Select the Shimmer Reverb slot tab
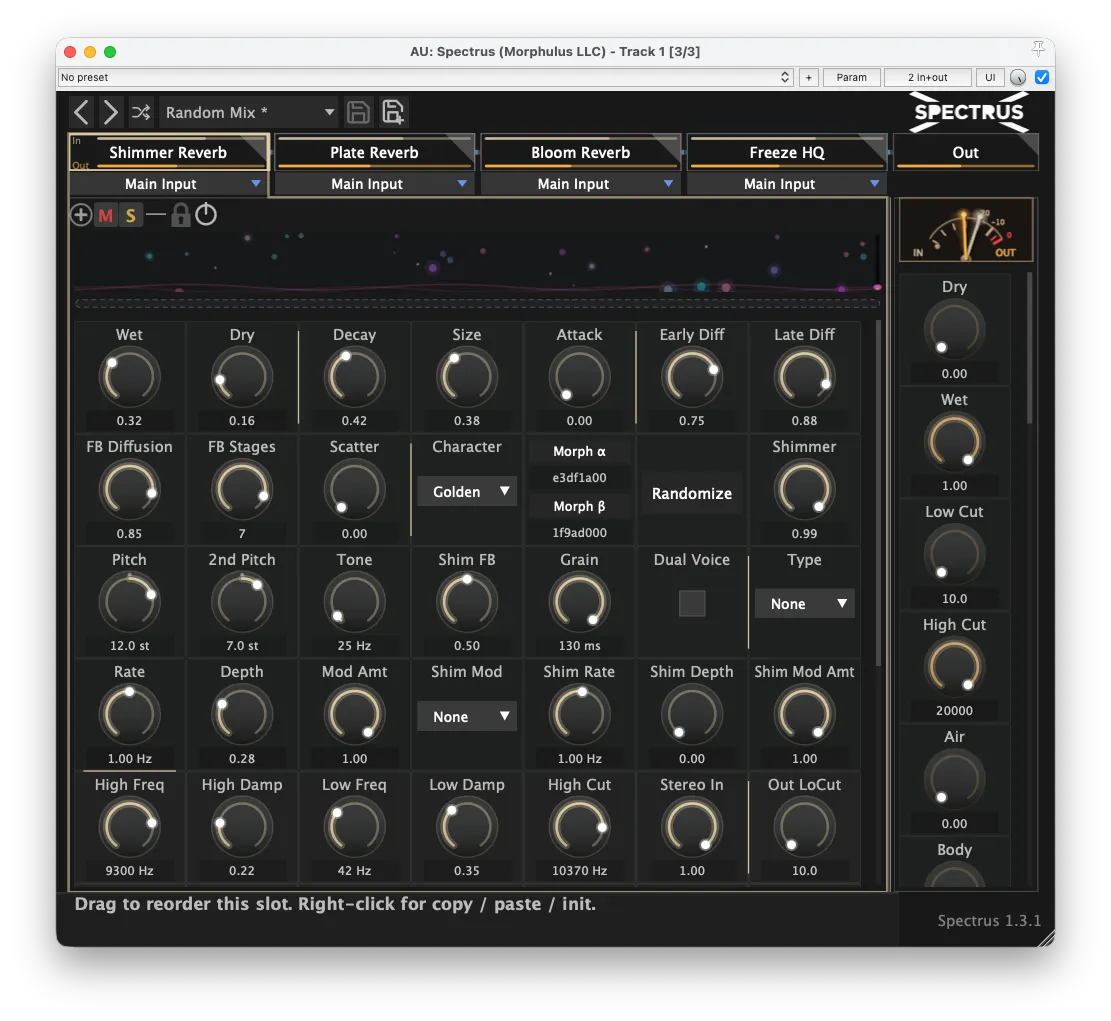Image resolution: width=1111 pixels, height=1021 pixels. (168, 152)
